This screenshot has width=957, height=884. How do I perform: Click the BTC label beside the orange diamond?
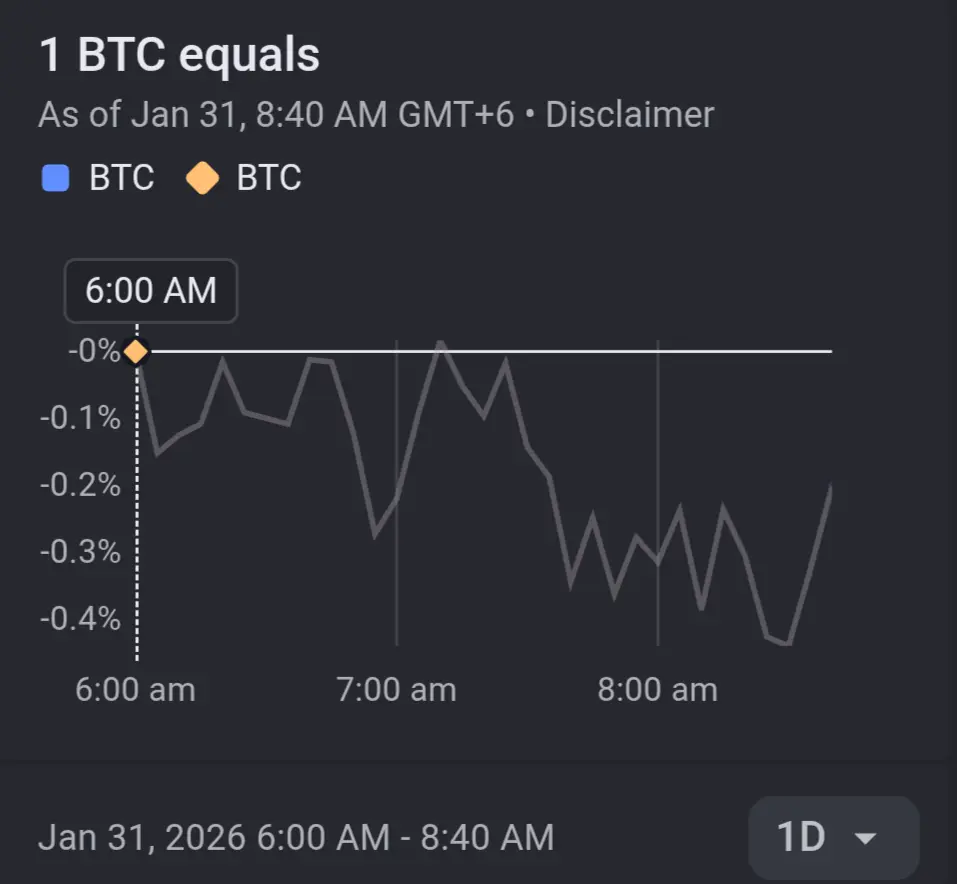pos(269,179)
